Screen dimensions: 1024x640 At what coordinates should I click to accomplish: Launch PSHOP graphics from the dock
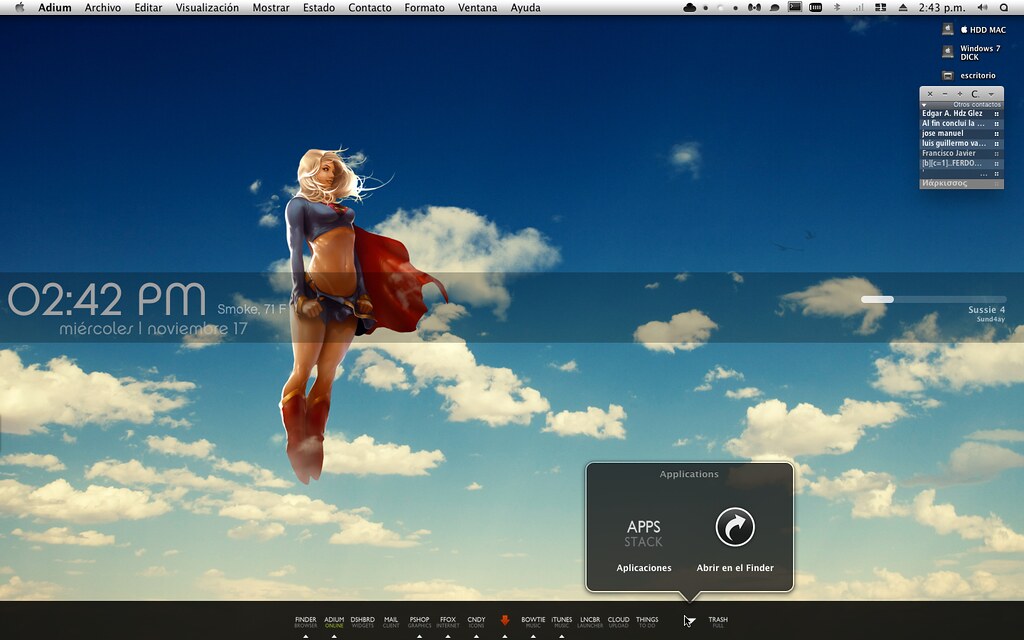coord(419,622)
